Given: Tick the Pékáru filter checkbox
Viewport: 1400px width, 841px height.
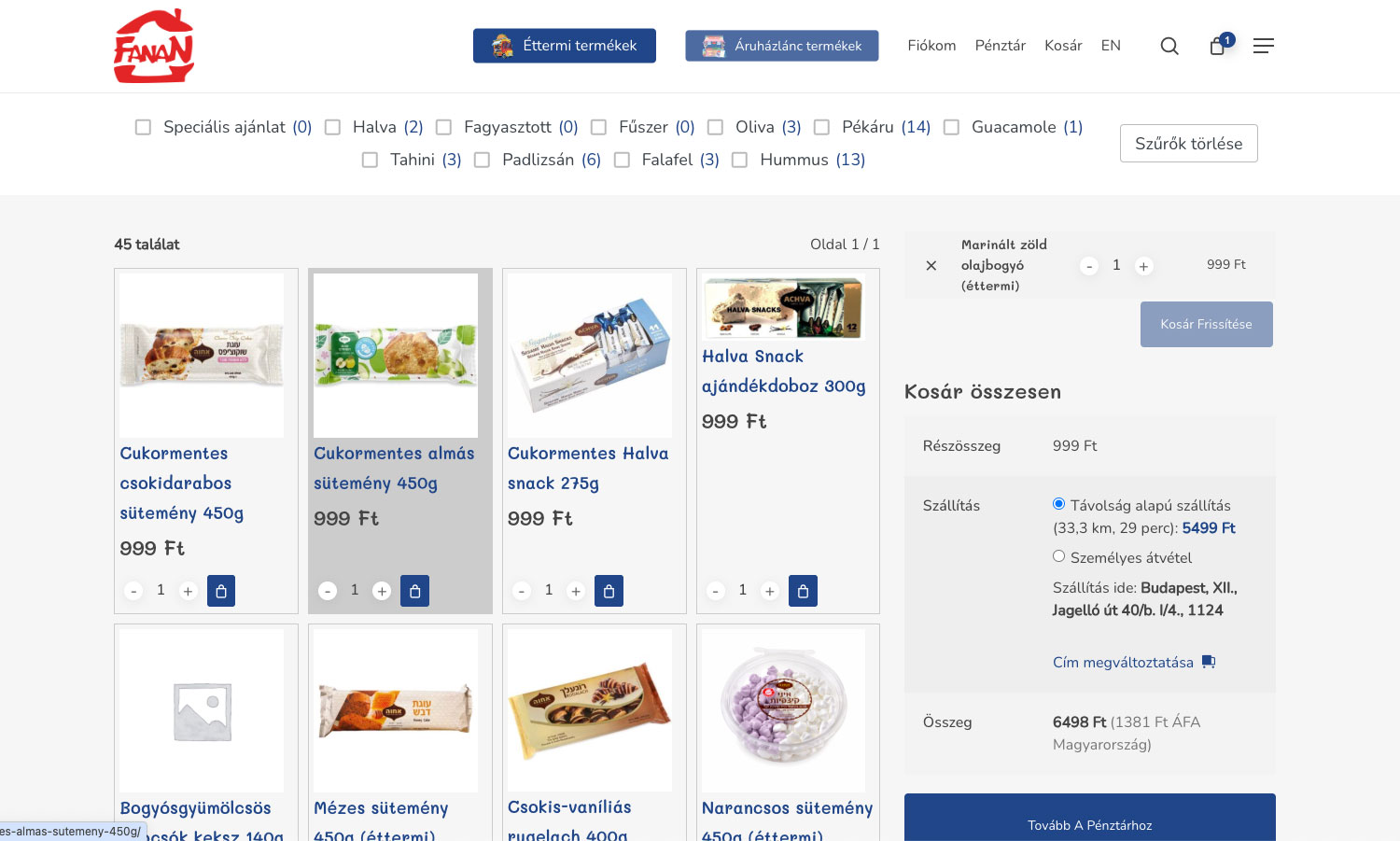Looking at the screenshot, I should (821, 127).
